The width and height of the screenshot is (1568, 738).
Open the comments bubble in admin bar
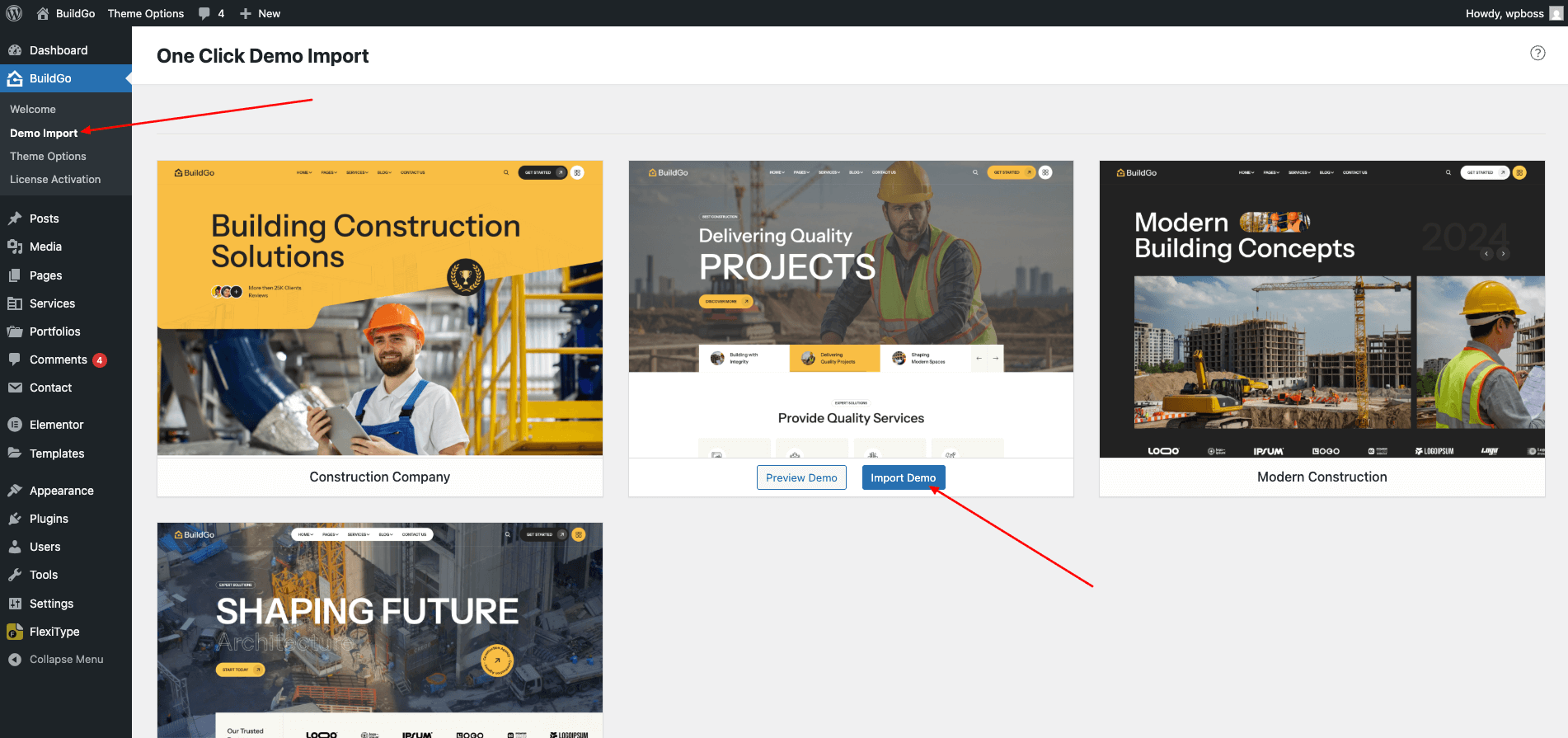204,13
